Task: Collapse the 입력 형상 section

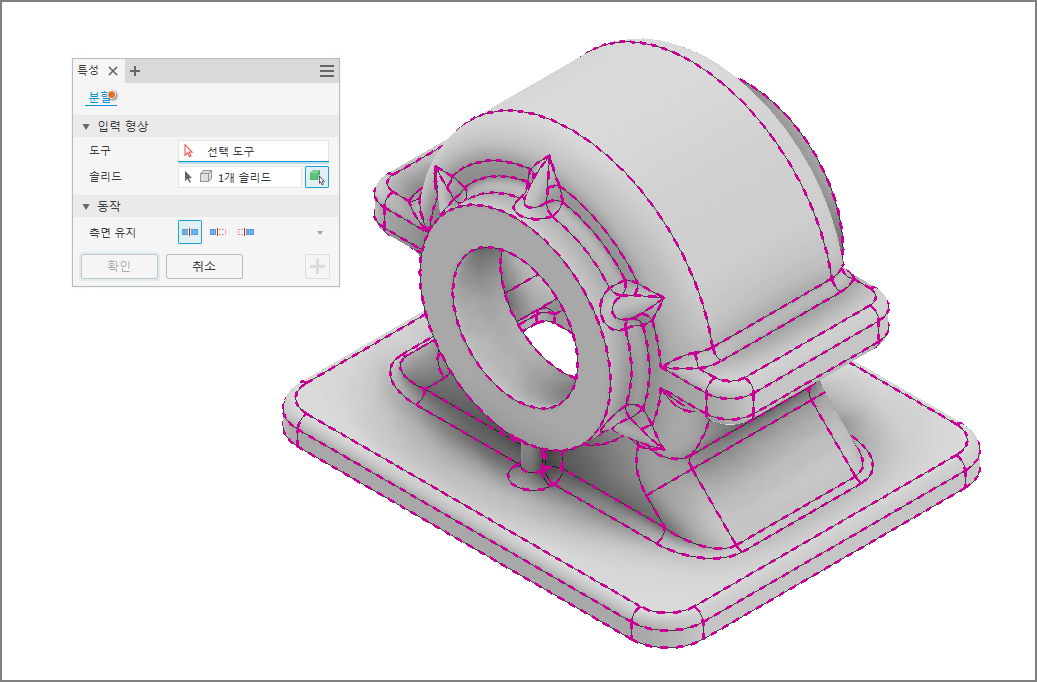Action: (x=86, y=126)
